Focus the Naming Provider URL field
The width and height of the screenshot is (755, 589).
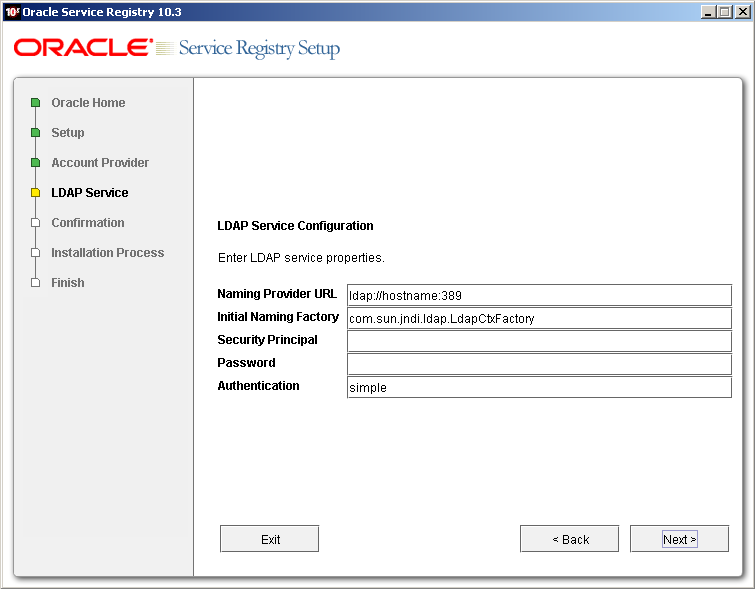click(539, 295)
